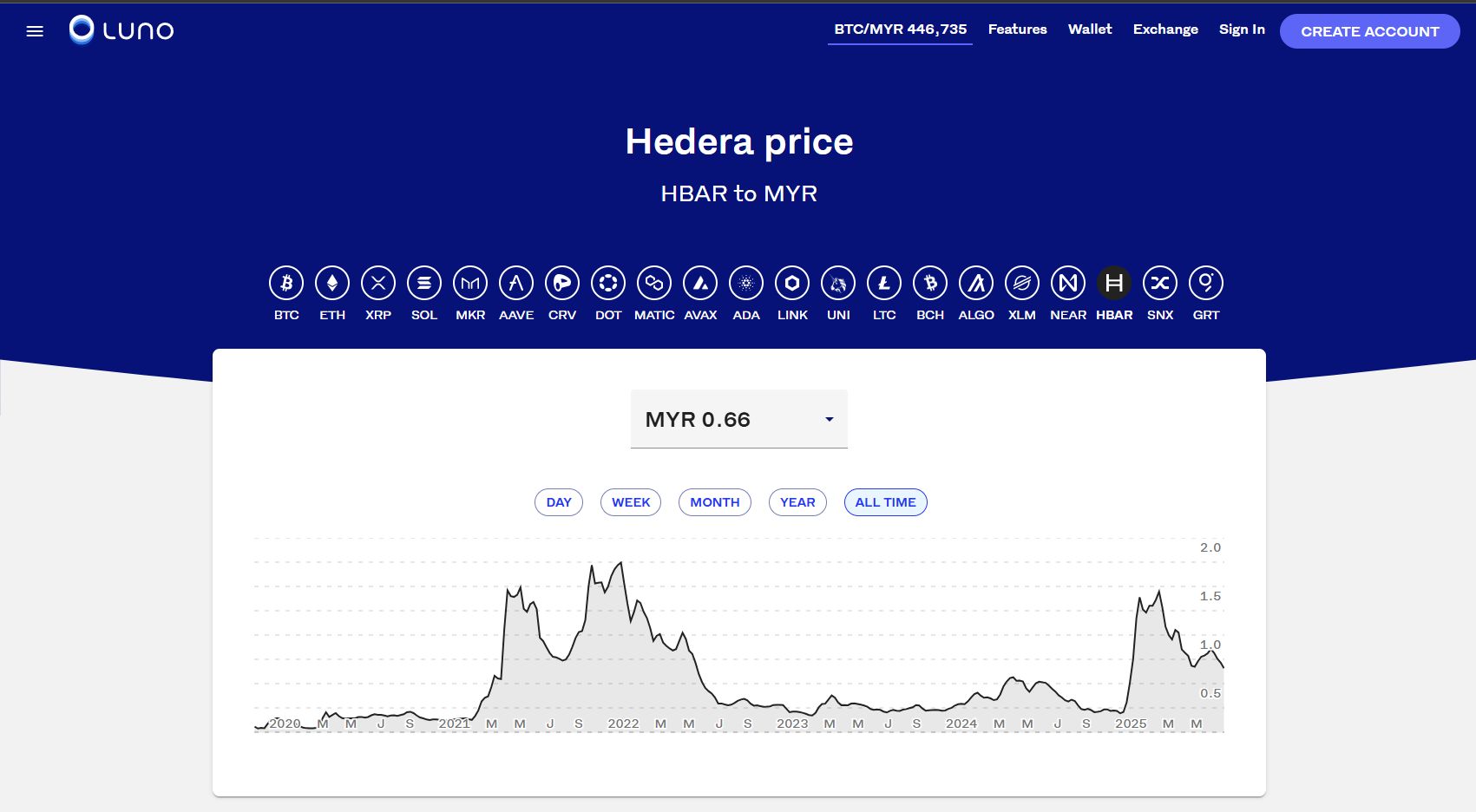
Task: Select the LINK Chainlink coin icon
Action: tap(792, 283)
